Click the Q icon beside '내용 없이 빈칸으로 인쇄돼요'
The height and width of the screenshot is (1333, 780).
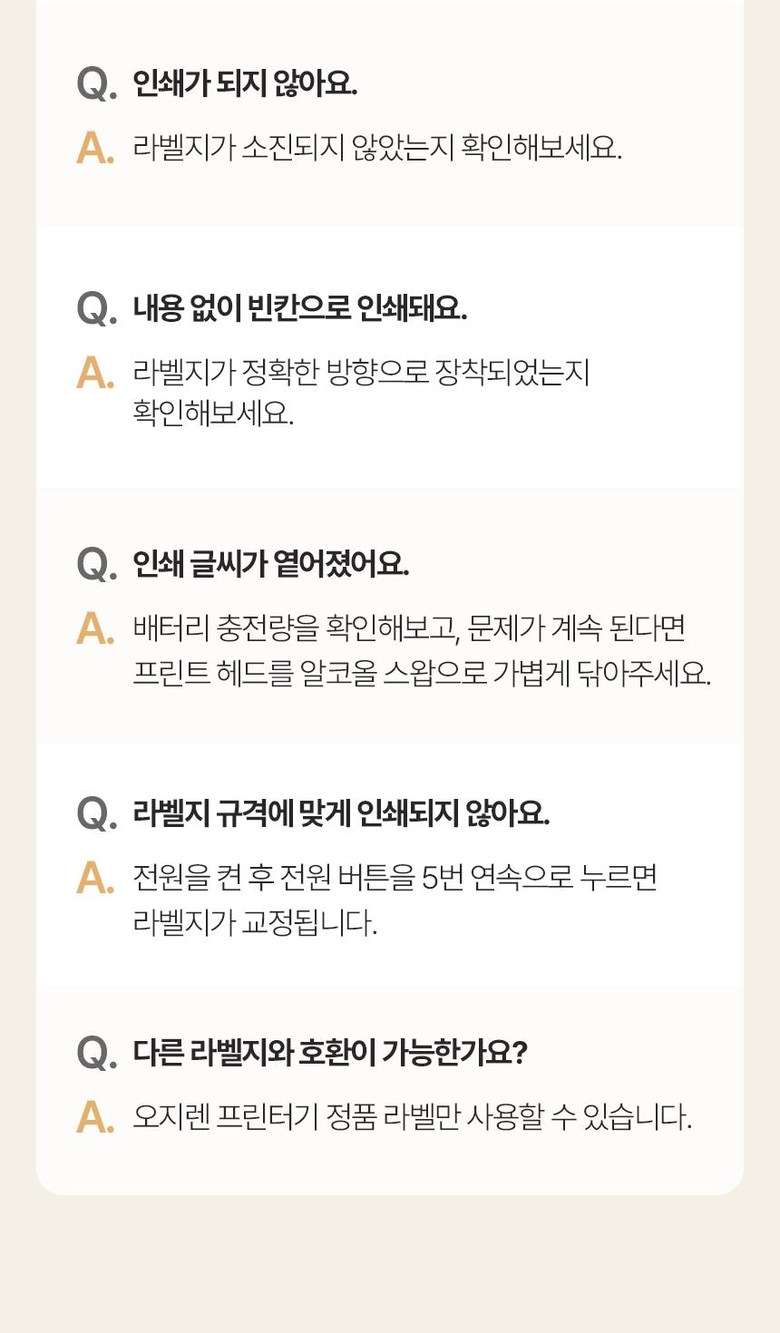pos(96,310)
